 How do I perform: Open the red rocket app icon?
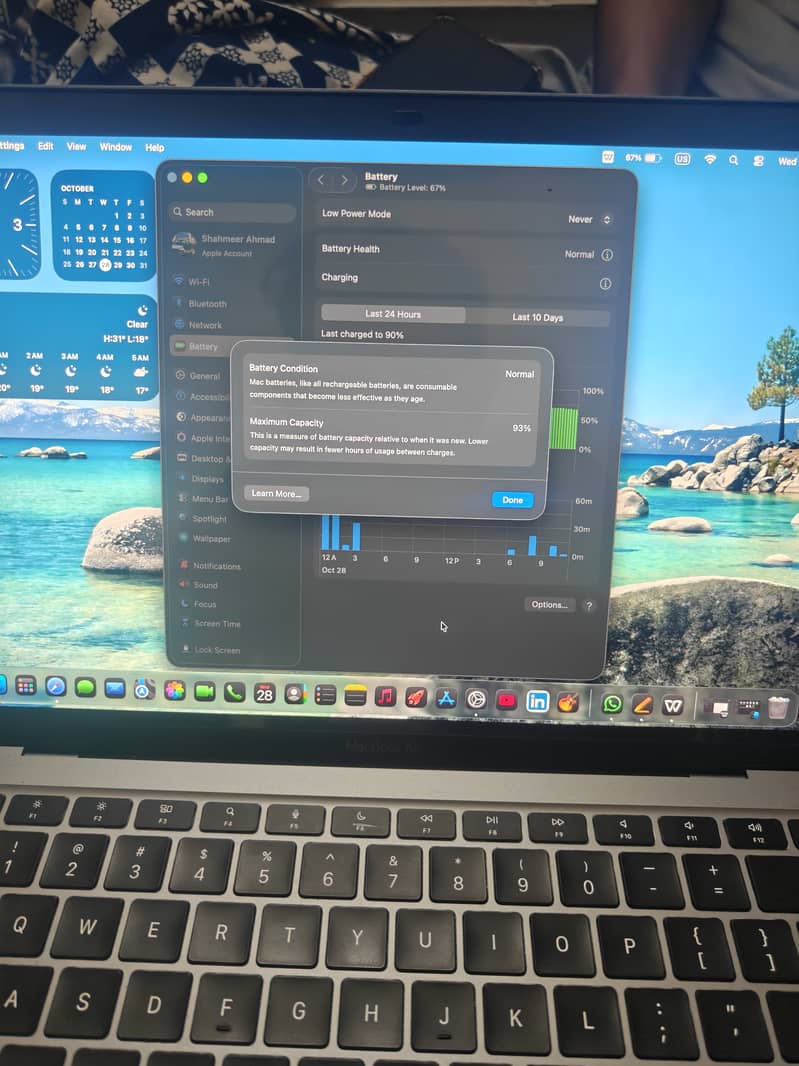[415, 698]
